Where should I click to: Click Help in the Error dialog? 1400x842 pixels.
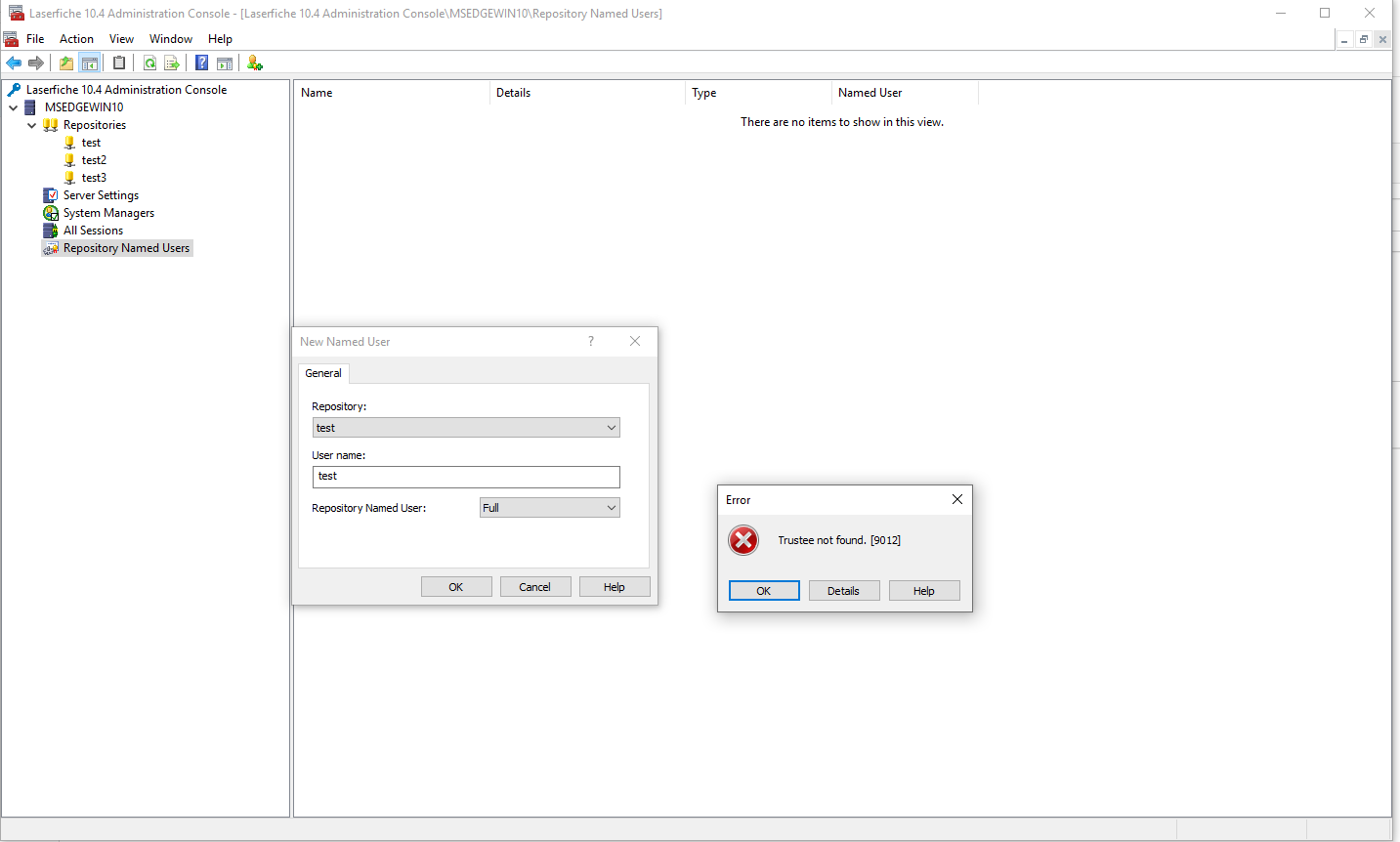click(x=924, y=591)
